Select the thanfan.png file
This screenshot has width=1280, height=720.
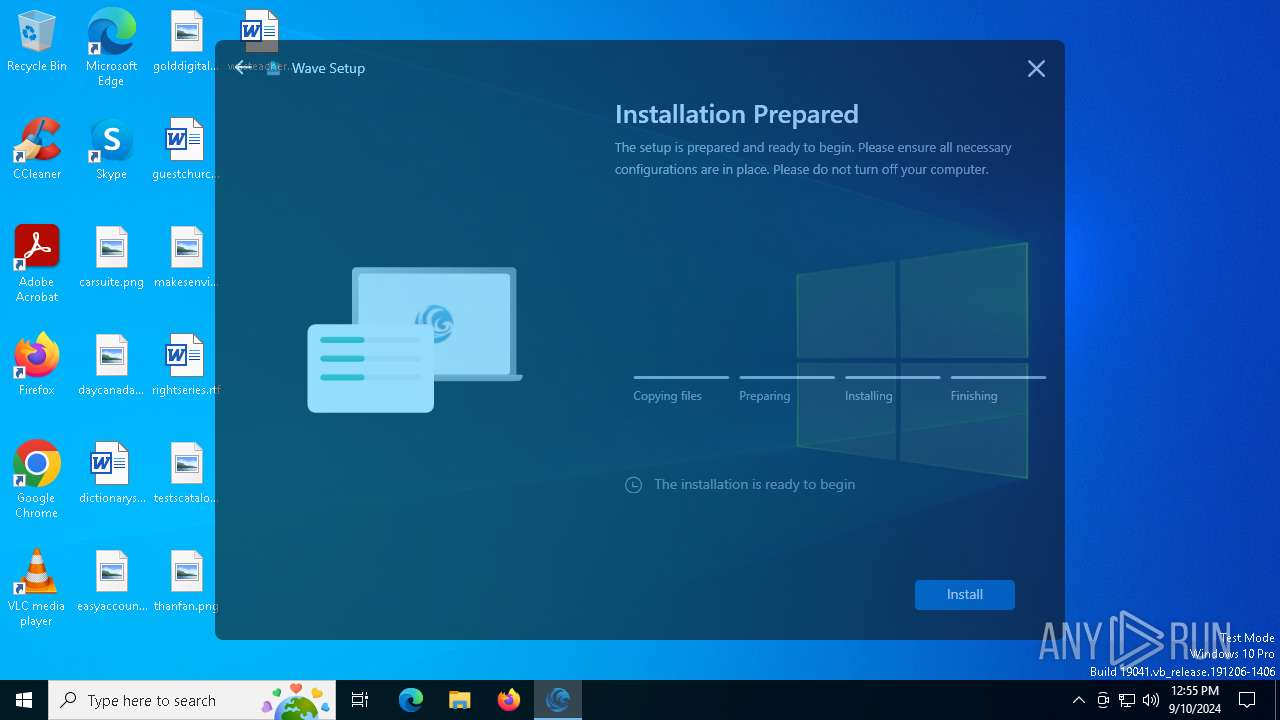tap(186, 581)
